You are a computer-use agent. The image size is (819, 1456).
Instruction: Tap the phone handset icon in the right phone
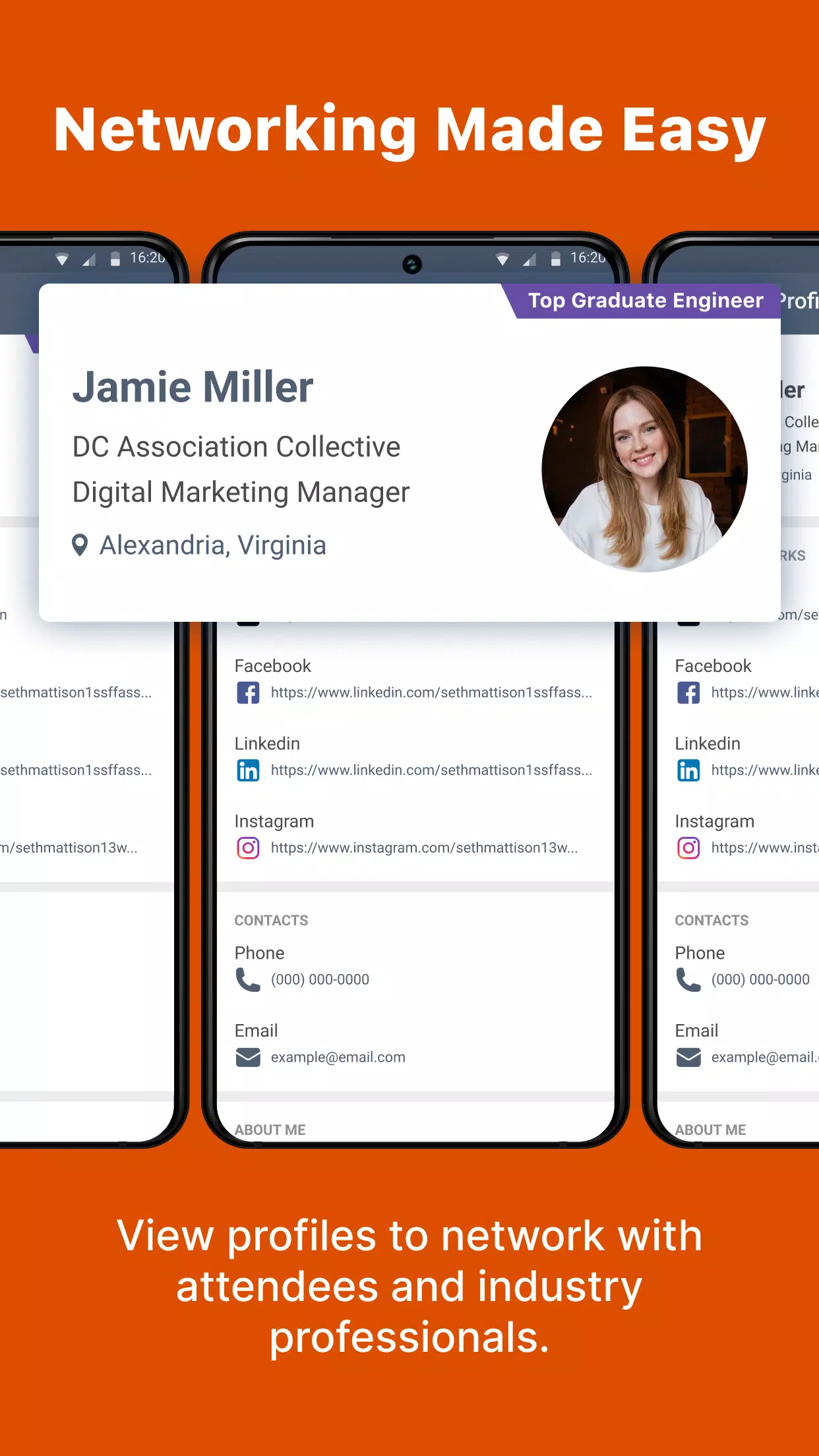[688, 980]
